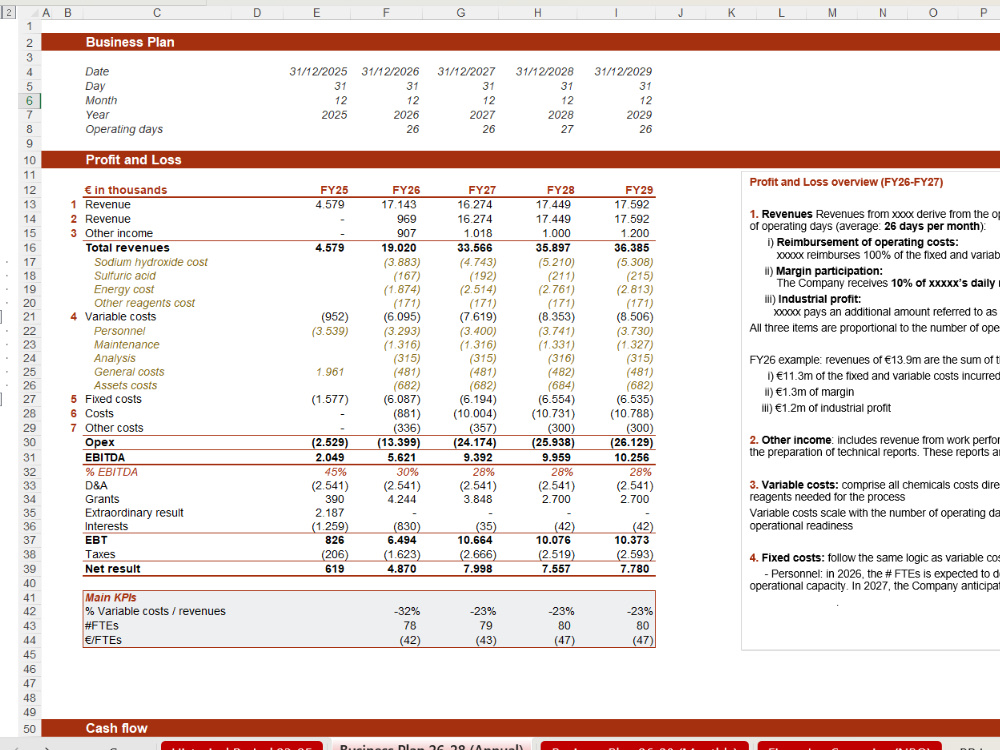Image resolution: width=1000 pixels, height=750 pixels.
Task: Click the €/FTEs label
Action: pos(103,640)
